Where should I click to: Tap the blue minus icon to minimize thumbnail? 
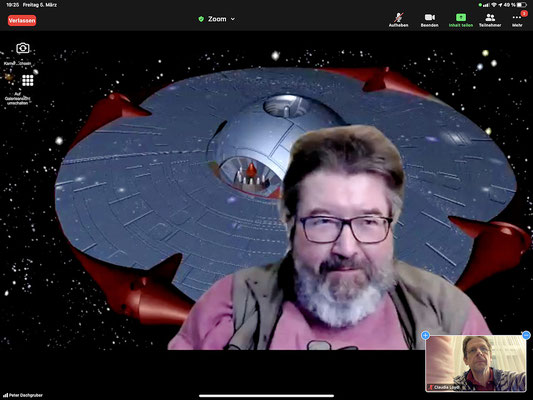(x=526, y=335)
